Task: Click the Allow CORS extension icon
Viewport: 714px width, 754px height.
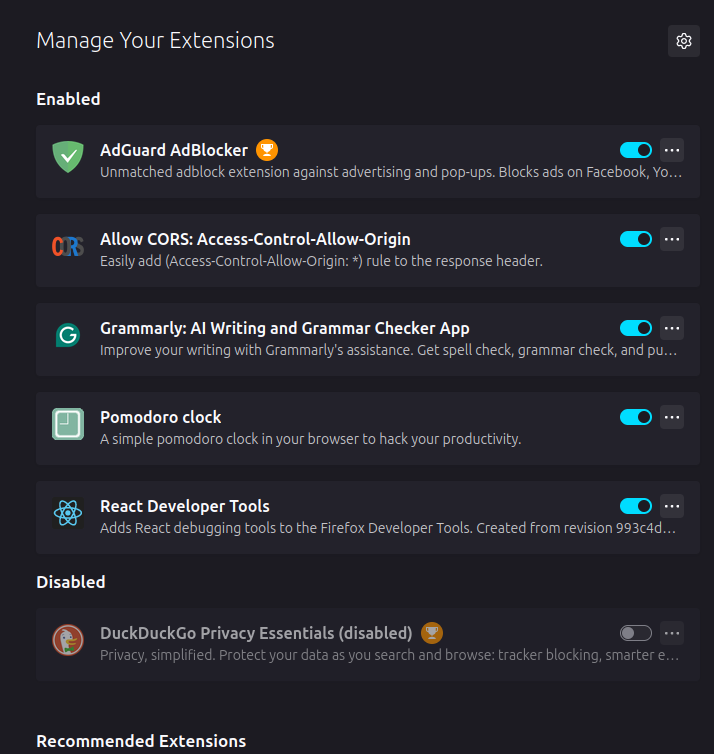Action: coord(68,247)
